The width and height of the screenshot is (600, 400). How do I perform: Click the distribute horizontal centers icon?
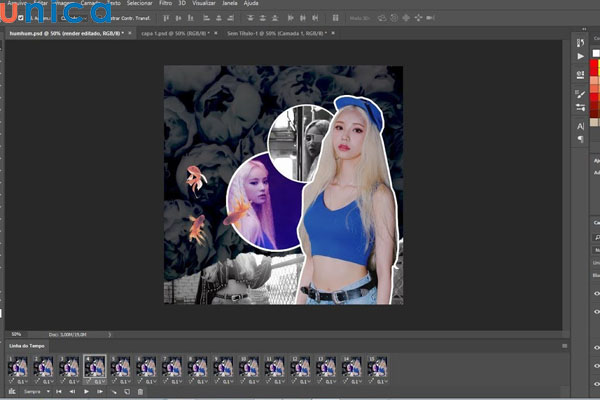point(303,18)
